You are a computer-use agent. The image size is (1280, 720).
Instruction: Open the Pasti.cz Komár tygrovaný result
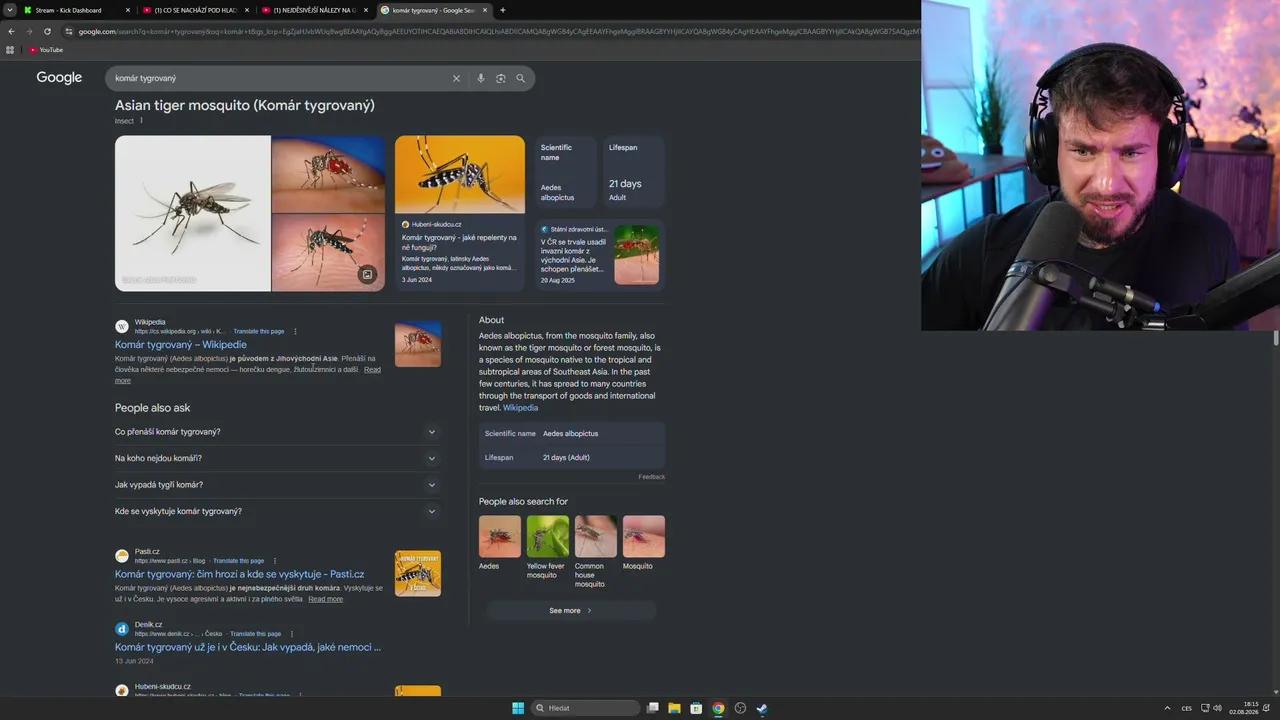pos(240,575)
